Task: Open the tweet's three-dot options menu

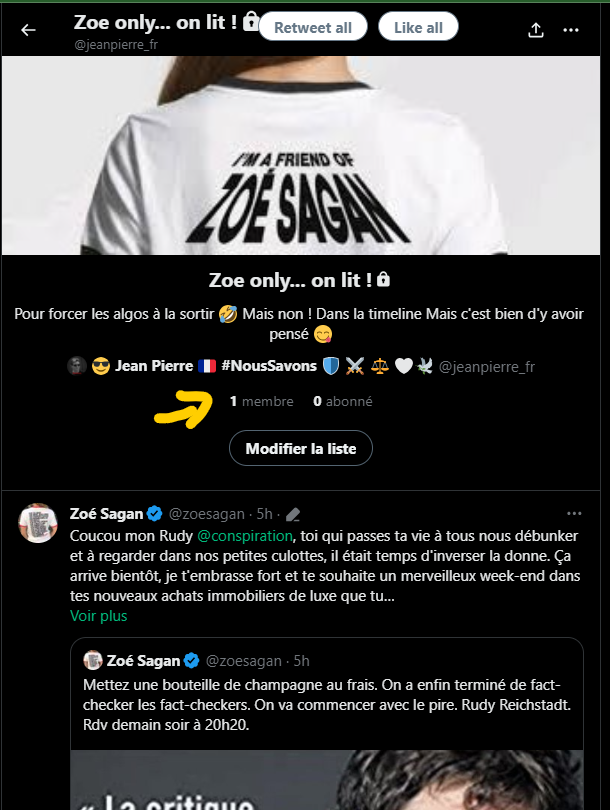Action: (574, 514)
